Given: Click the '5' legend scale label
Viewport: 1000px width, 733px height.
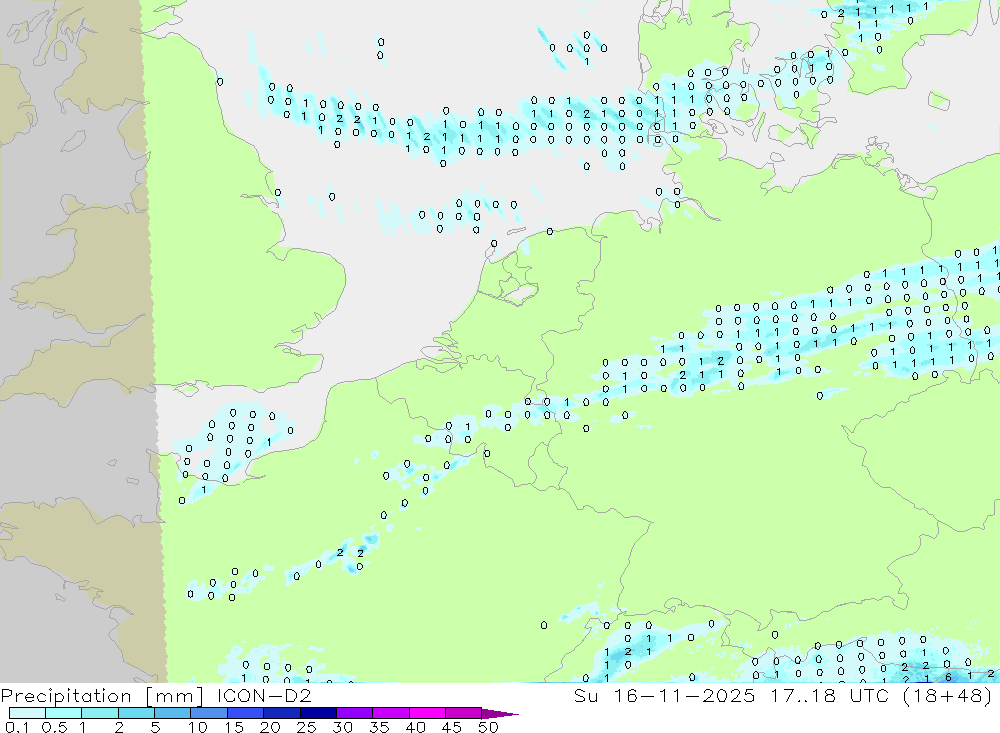Looking at the screenshot, I should click(x=155, y=727).
